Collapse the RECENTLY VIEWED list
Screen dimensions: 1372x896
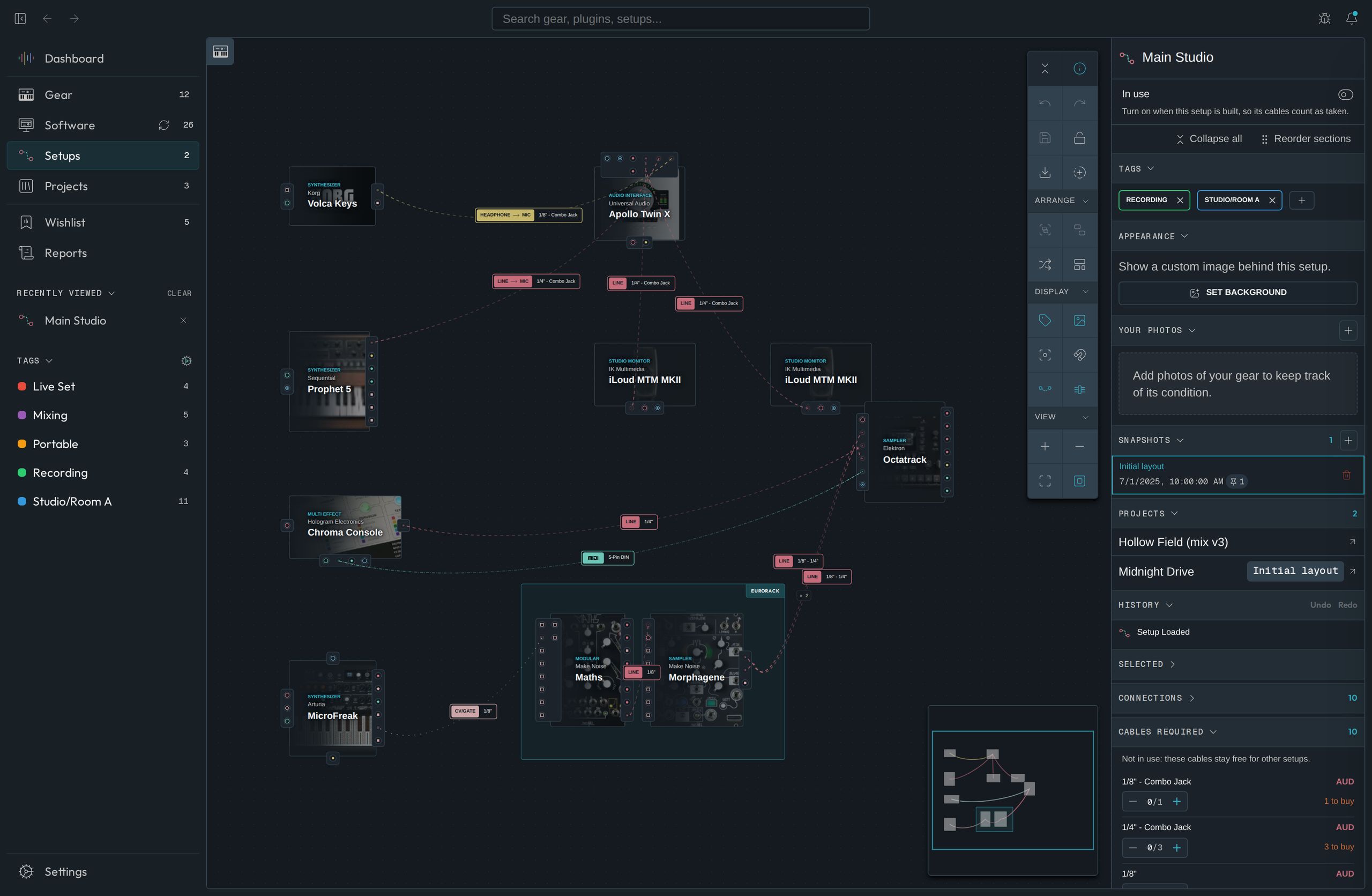click(x=66, y=293)
